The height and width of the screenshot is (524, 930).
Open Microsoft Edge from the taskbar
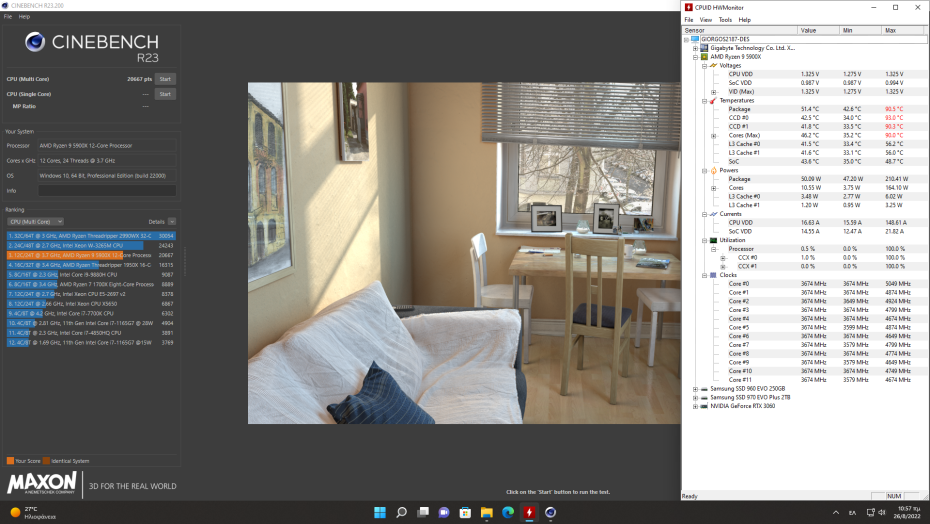coord(508,512)
